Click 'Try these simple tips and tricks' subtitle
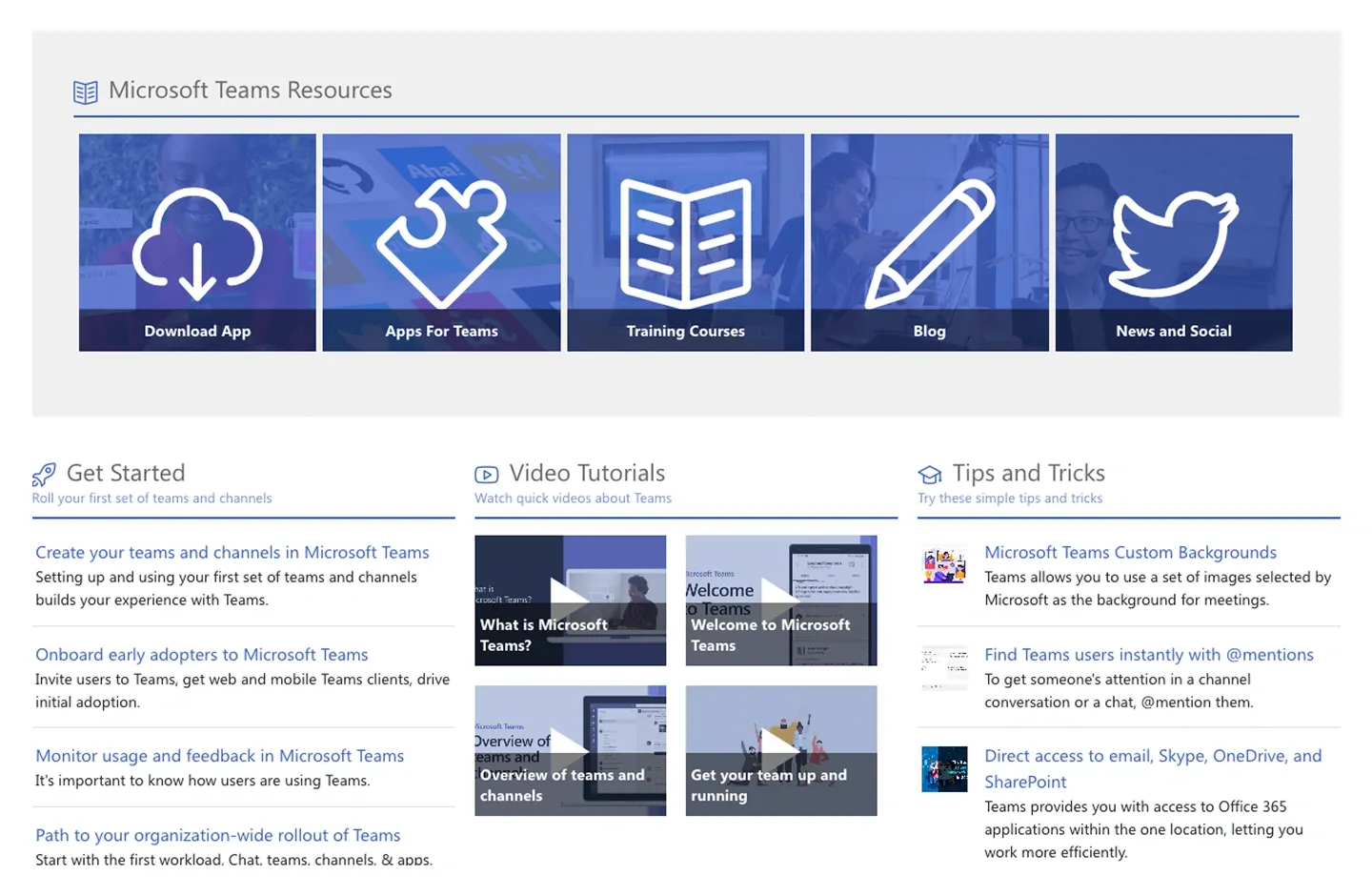The image size is (1372, 896). coord(1010,499)
